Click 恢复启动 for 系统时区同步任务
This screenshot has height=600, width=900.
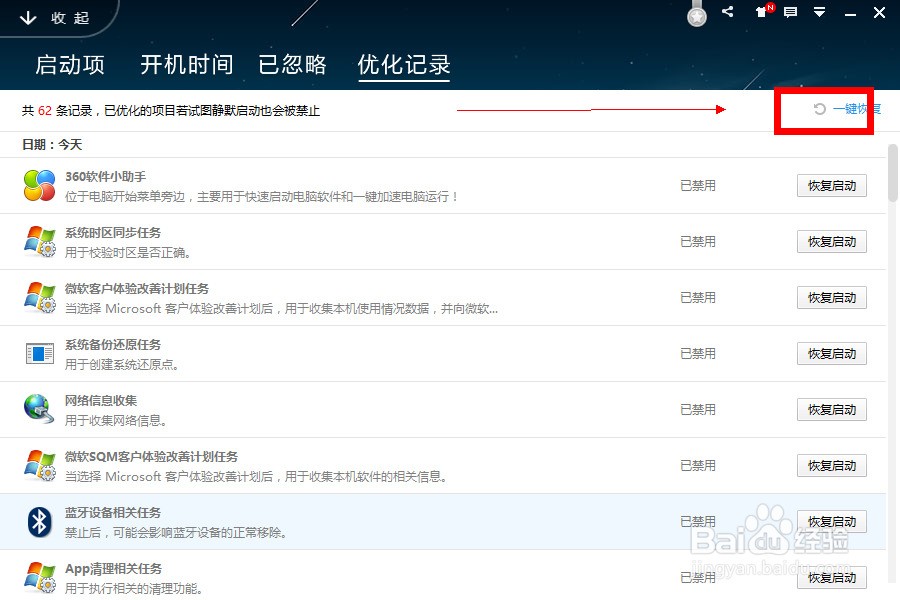click(x=831, y=242)
